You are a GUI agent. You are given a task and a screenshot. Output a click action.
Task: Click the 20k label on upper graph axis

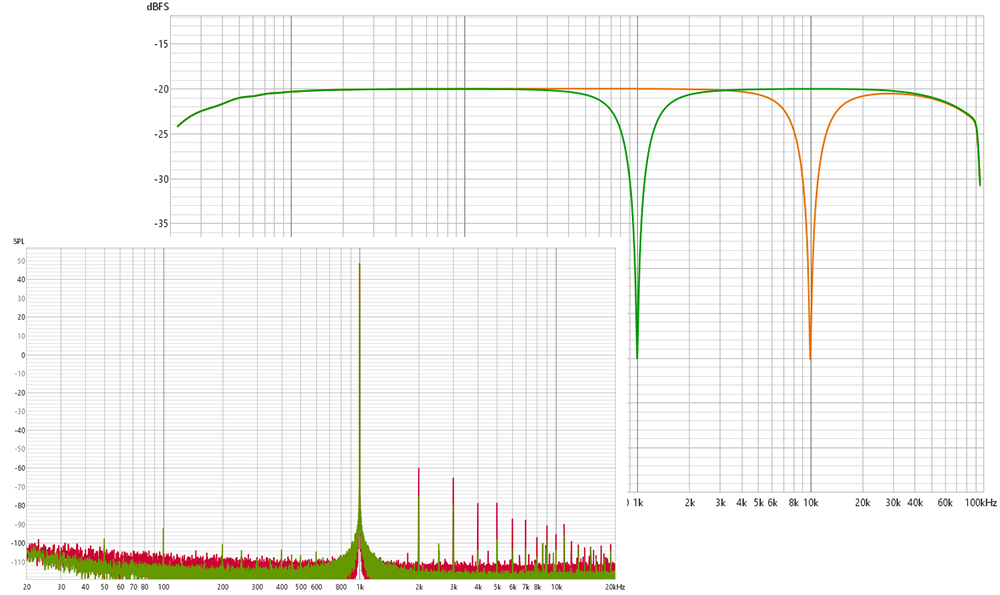click(862, 502)
